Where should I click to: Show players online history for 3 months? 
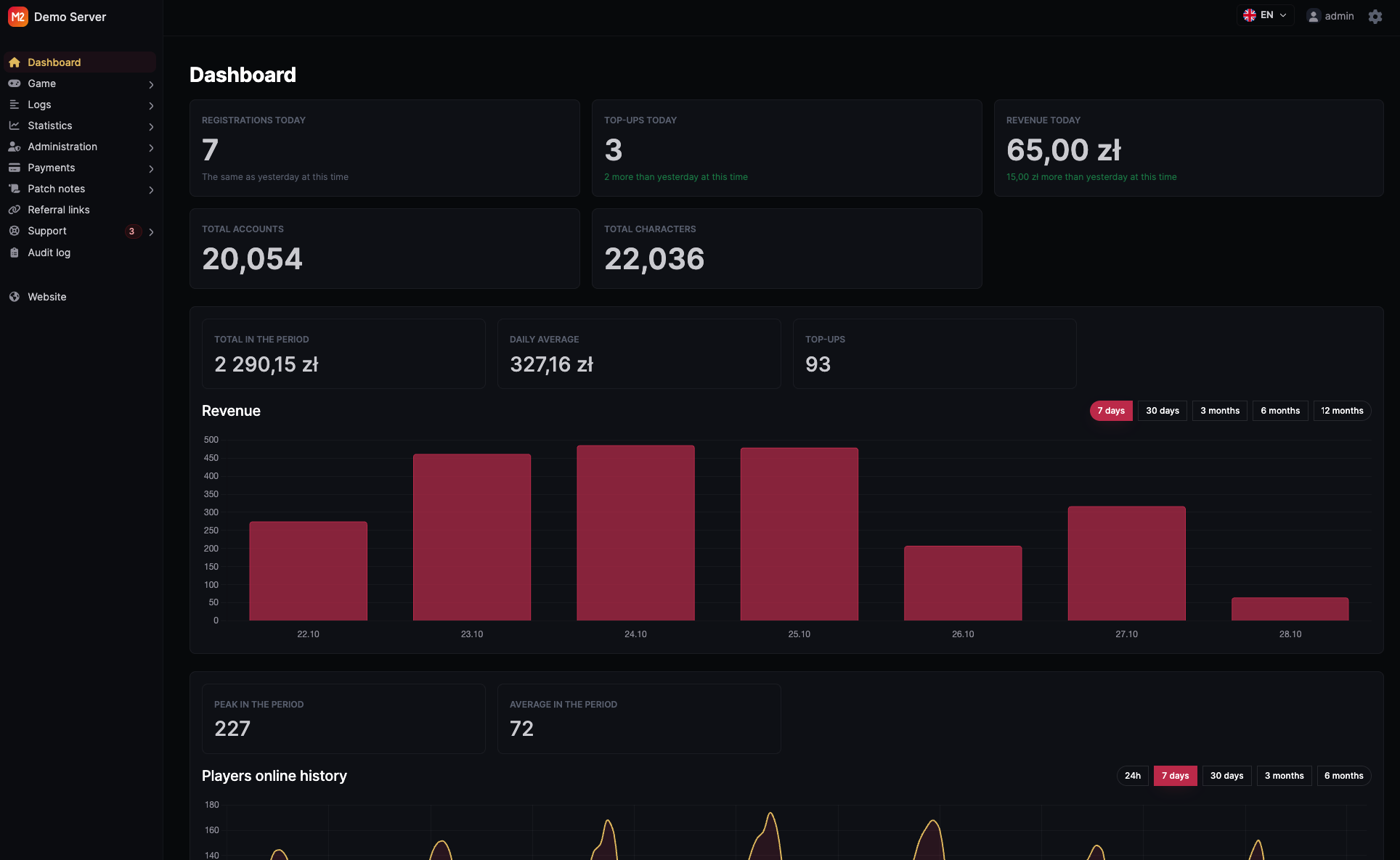click(x=1285, y=776)
